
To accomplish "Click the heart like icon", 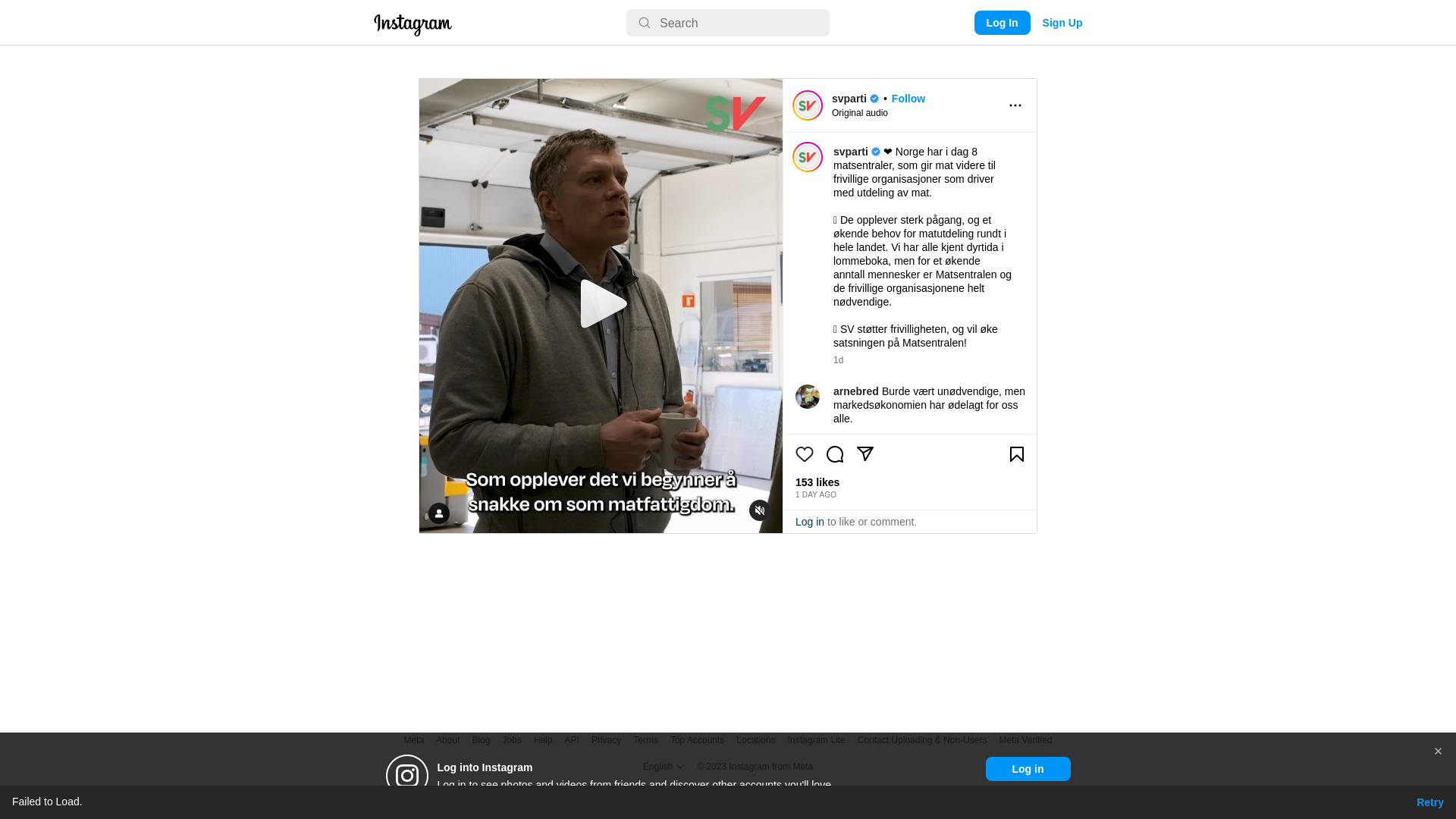I will [805, 454].
